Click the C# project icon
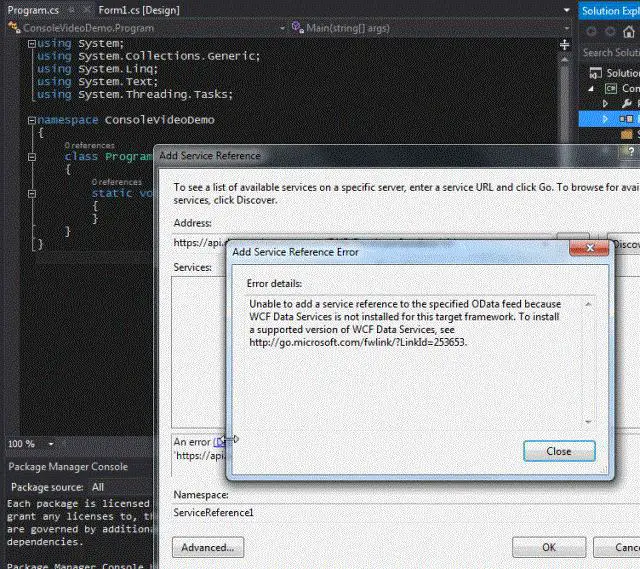Image resolution: width=640 pixels, height=569 pixels. [x=611, y=89]
